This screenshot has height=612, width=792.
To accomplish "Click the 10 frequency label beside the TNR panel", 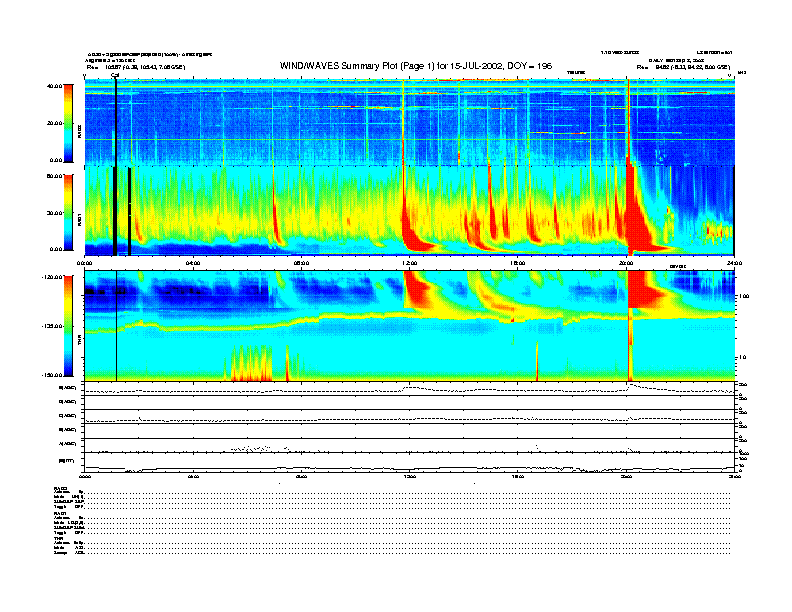I will click(x=742, y=357).
